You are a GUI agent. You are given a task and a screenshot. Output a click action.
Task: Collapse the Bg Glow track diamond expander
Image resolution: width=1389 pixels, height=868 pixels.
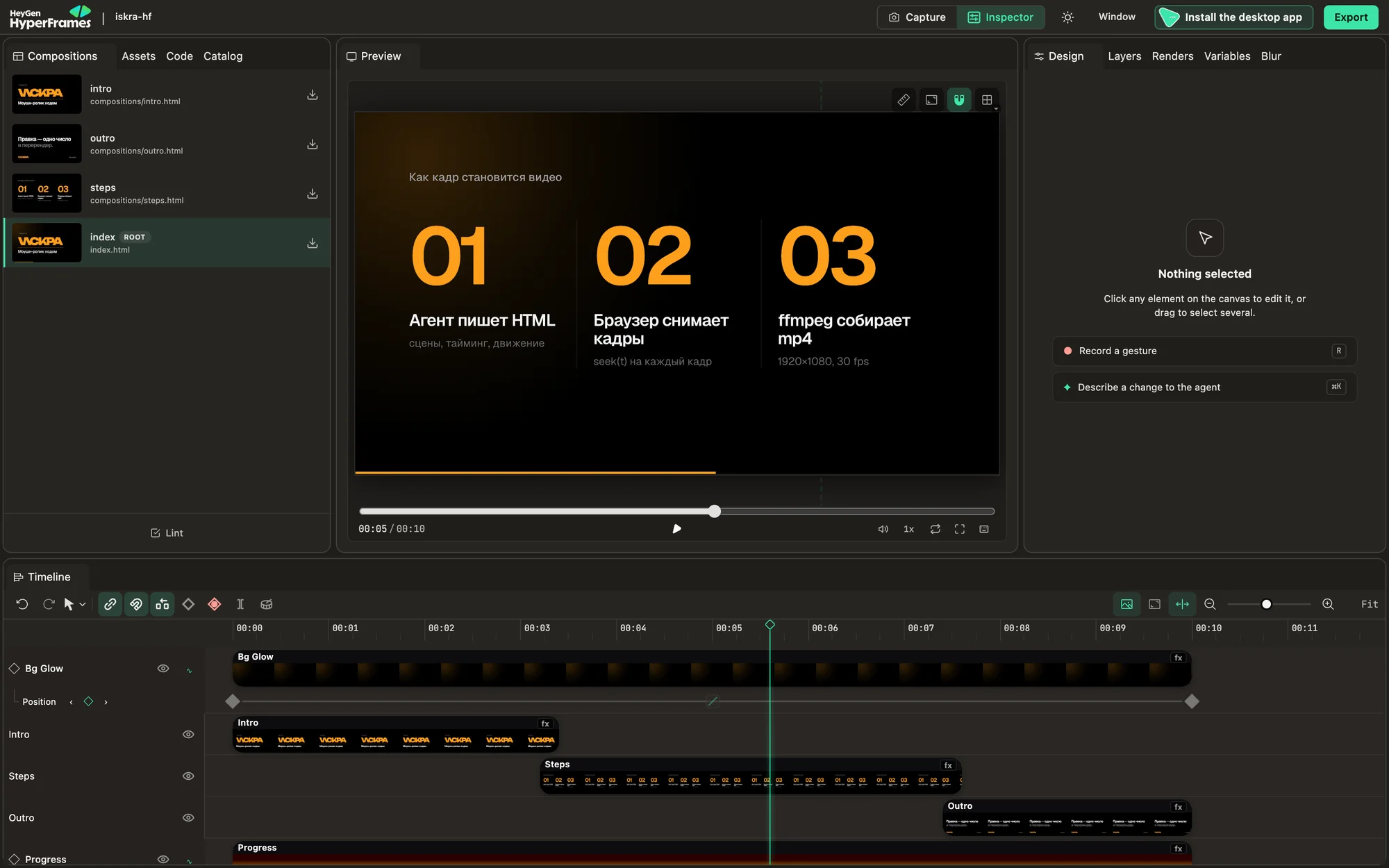14,669
